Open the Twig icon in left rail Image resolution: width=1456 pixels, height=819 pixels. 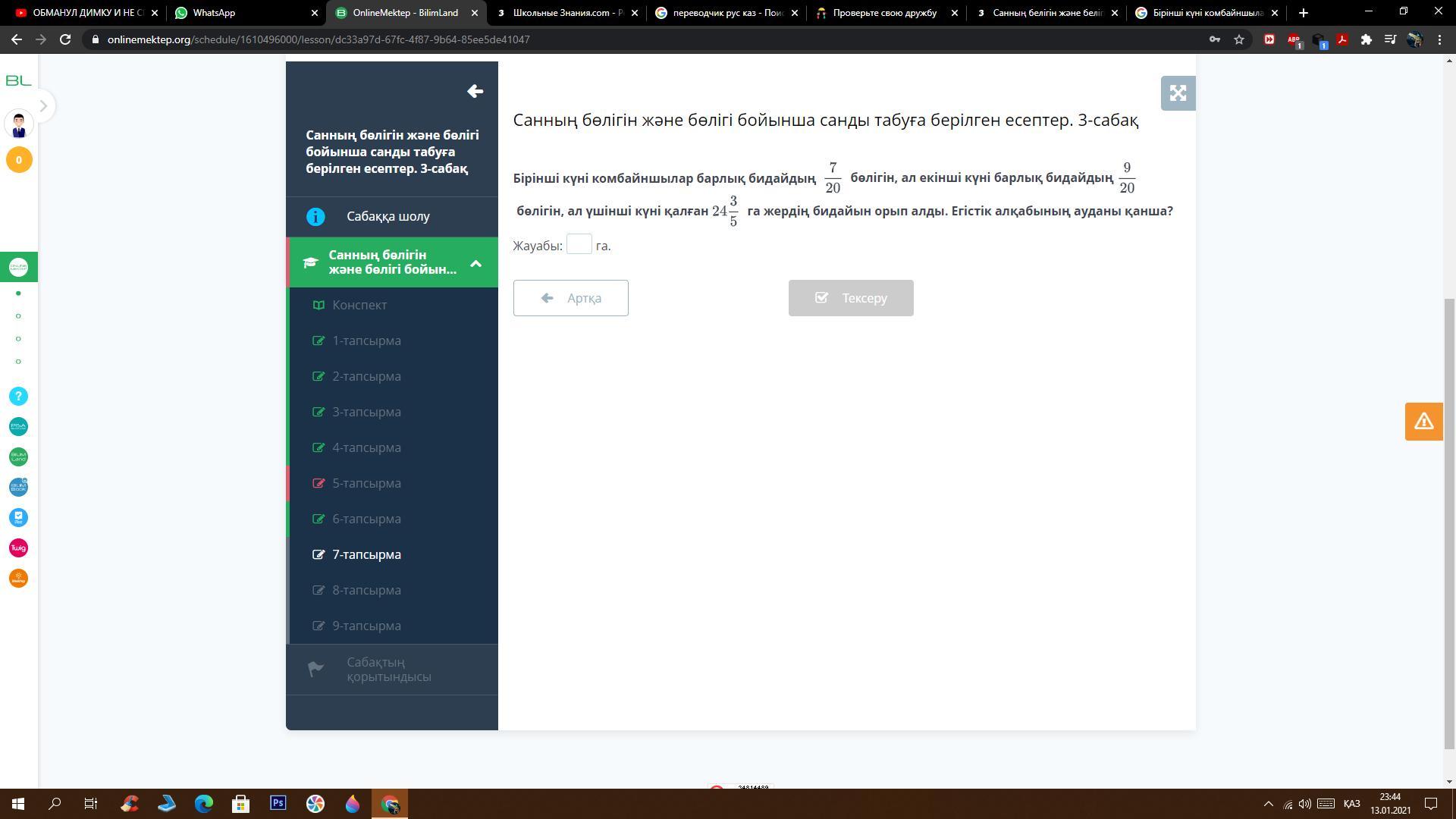pos(18,548)
